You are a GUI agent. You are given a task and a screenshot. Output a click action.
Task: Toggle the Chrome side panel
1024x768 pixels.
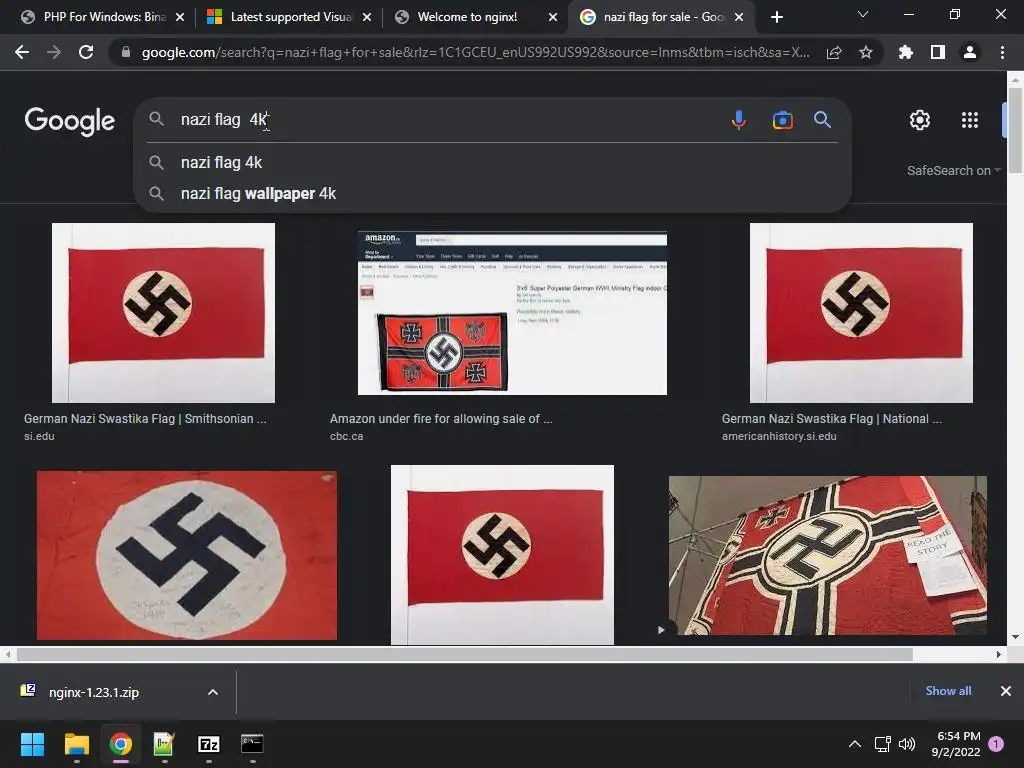[x=938, y=52]
